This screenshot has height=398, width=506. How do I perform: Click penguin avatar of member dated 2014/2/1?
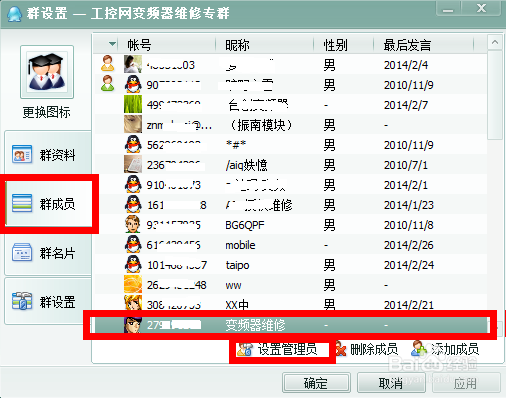133,184
